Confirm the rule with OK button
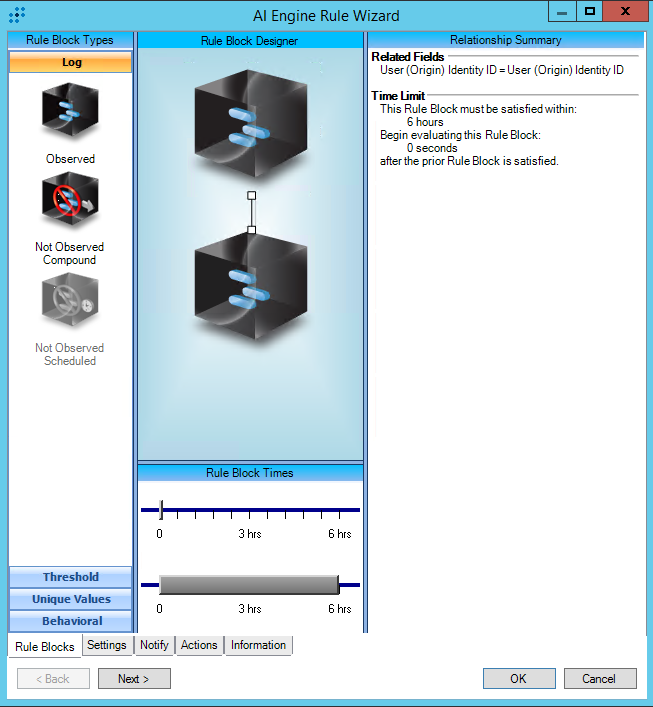The width and height of the screenshot is (653, 707). pos(518,679)
